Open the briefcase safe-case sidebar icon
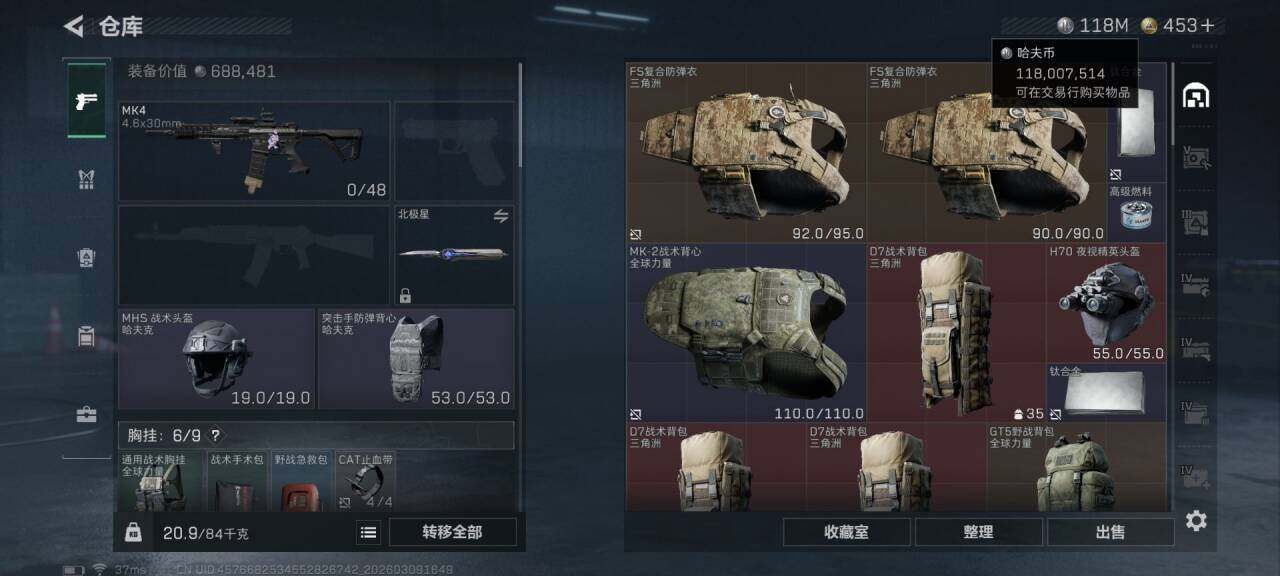This screenshot has width=1280, height=576. [87, 414]
